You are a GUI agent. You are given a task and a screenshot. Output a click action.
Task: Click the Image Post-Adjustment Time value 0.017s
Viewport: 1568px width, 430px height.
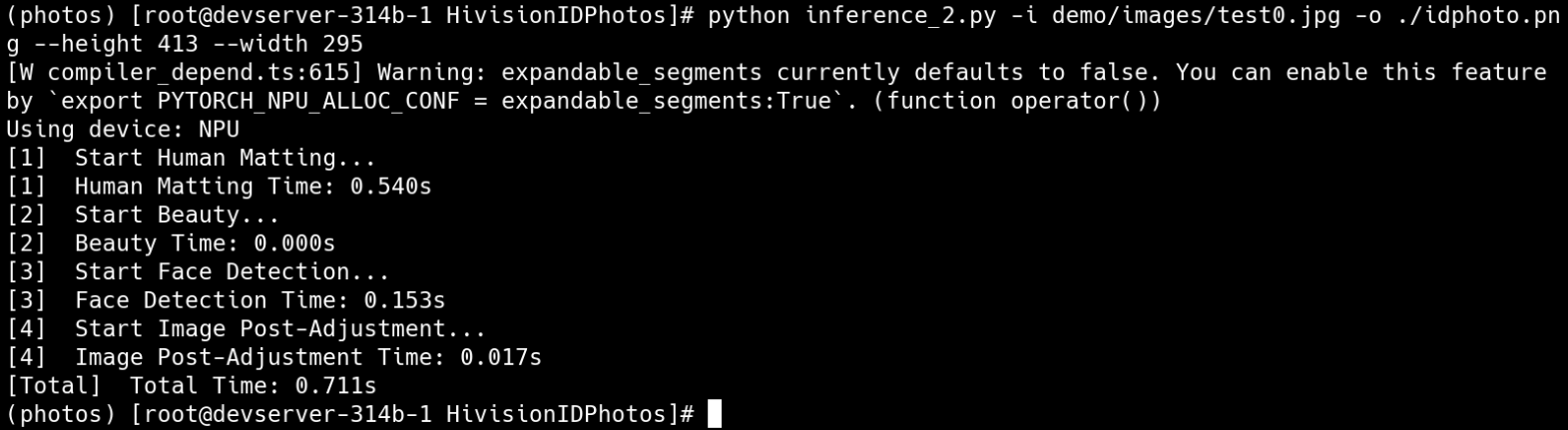tap(500, 357)
